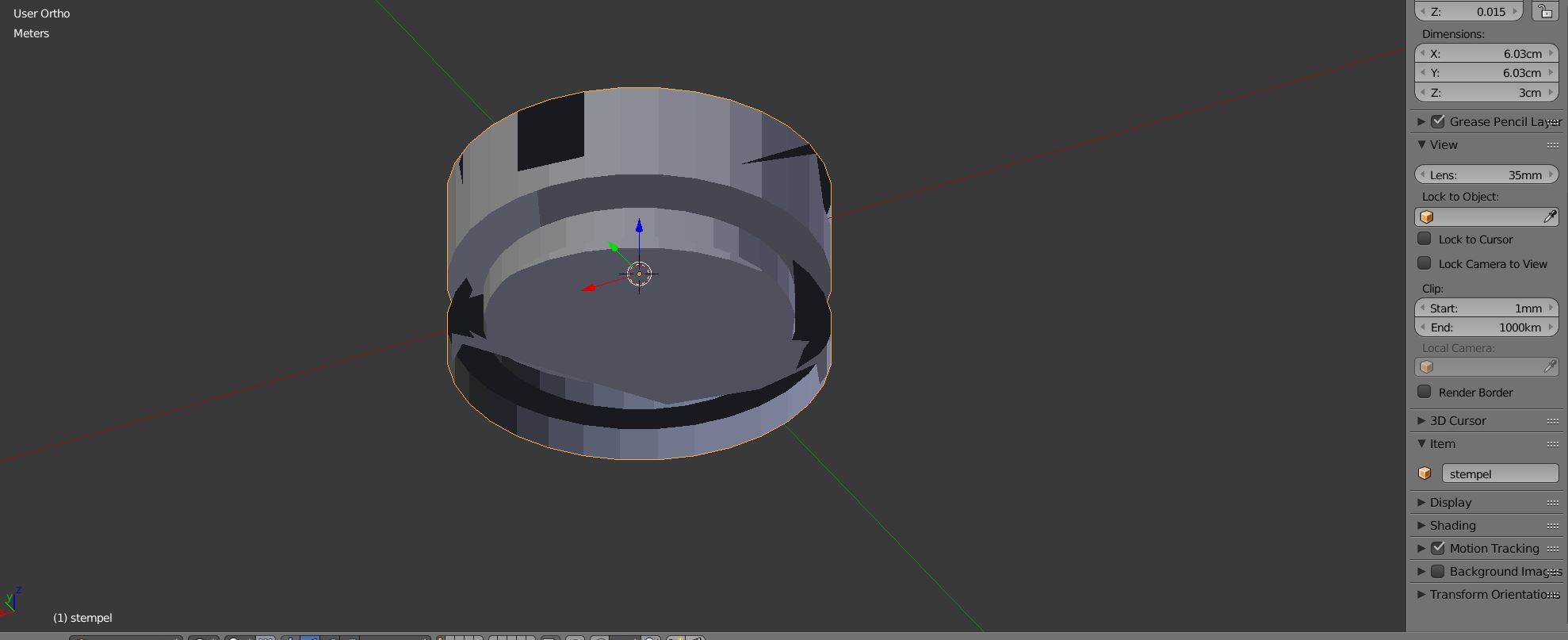
Task: Decrease Dimensions Y with left arrow
Action: [x=1422, y=72]
